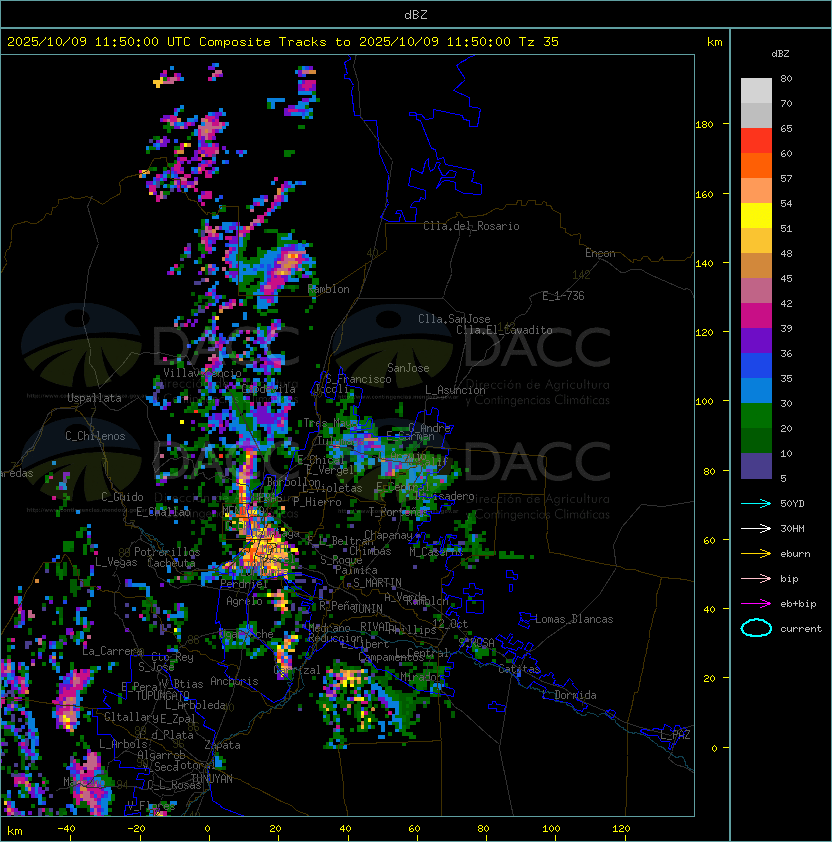Click the magenta eb+bip track arrow
This screenshot has height=842, width=832.
[x=756, y=604]
